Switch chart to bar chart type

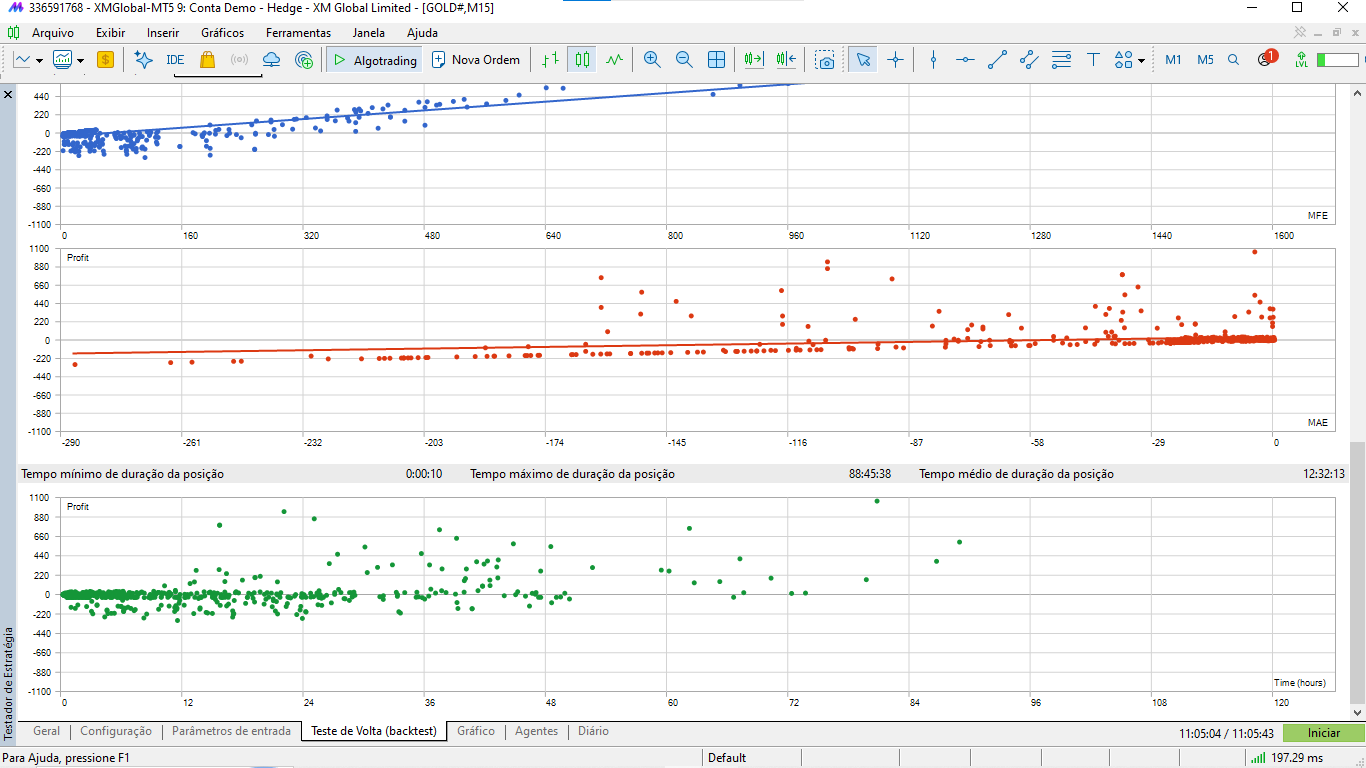coord(550,60)
